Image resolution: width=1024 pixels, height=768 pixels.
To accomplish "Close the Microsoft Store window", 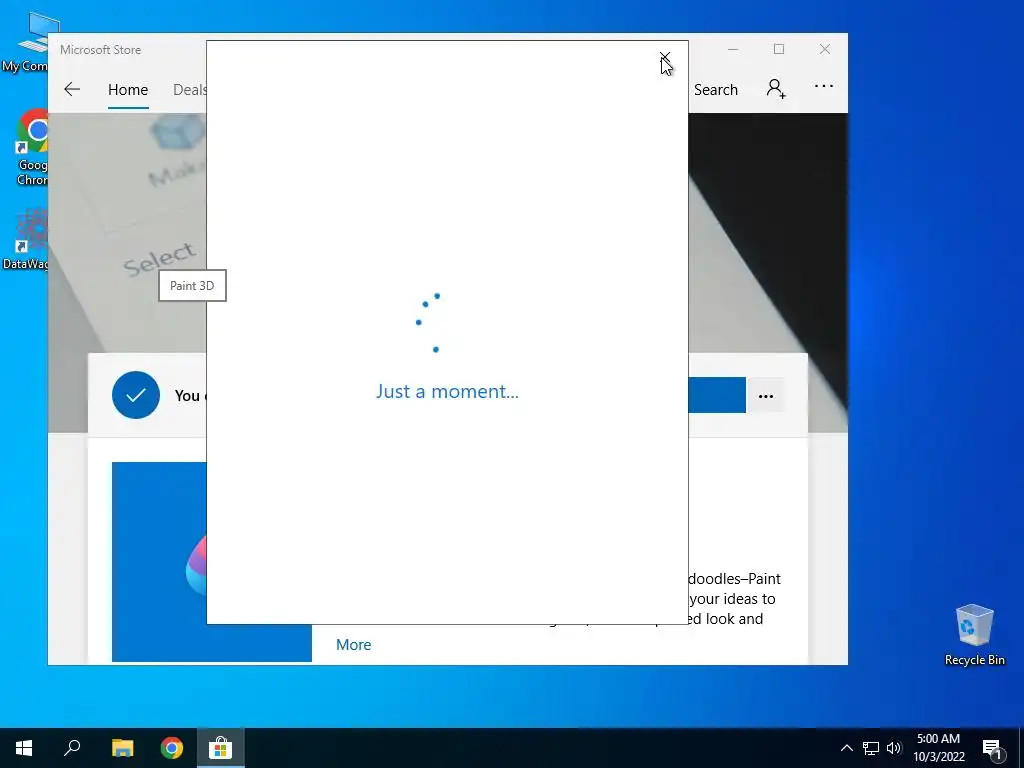I will (825, 50).
